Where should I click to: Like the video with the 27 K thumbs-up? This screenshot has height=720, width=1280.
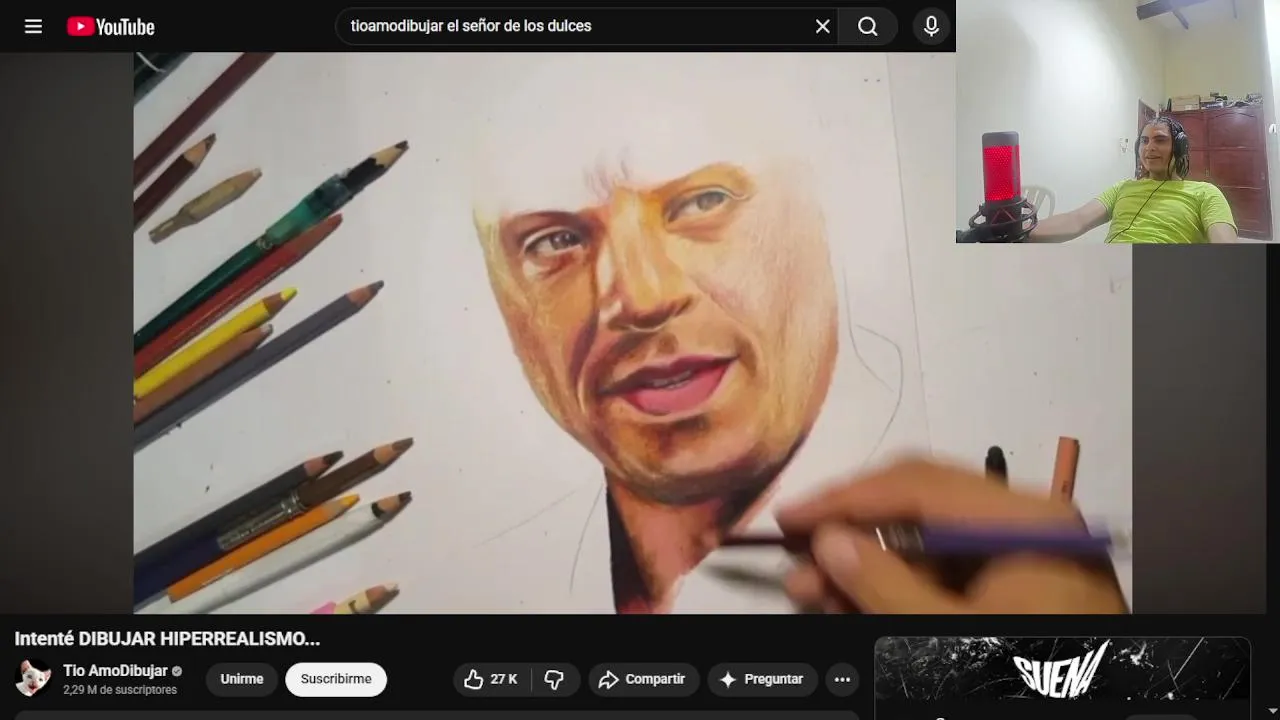491,679
